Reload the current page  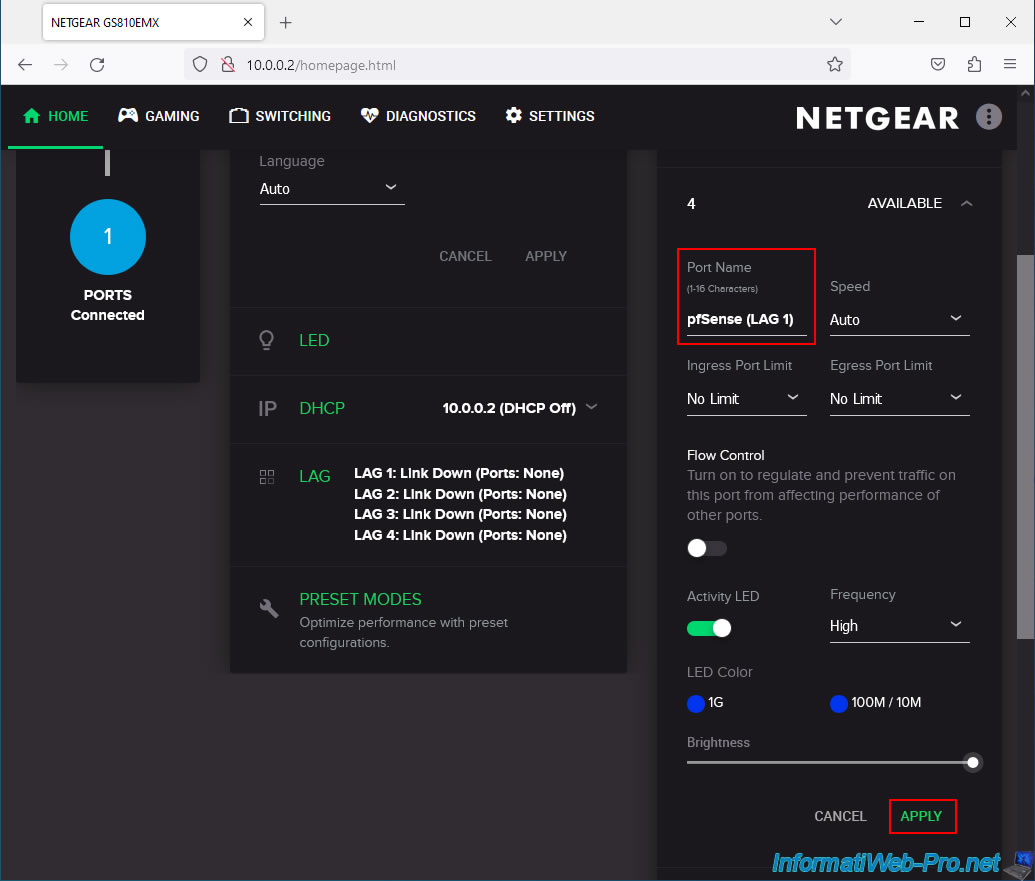click(x=97, y=65)
